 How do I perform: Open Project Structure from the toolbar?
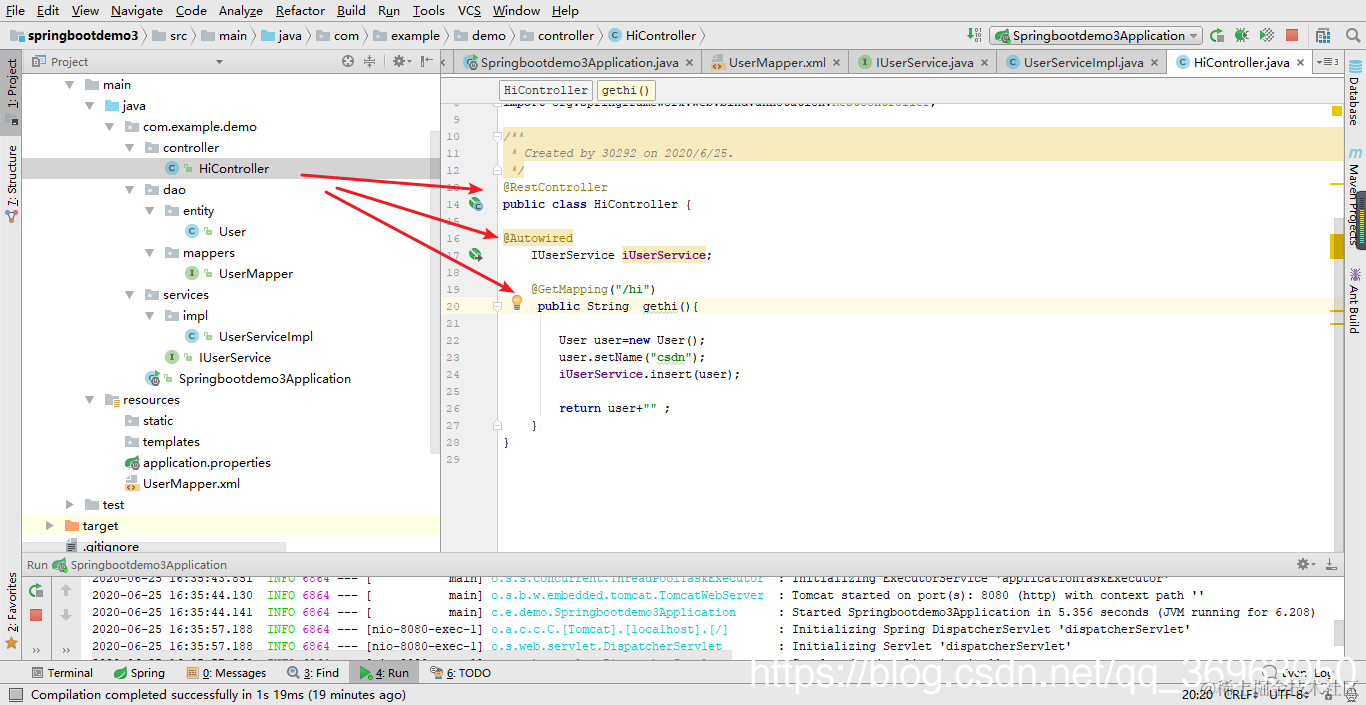[1321, 35]
